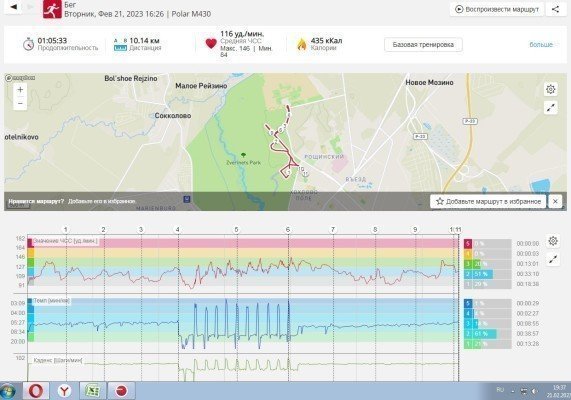Select lap marker 4 on timeline
The width and height of the screenshot is (571, 400).
click(x=178, y=230)
